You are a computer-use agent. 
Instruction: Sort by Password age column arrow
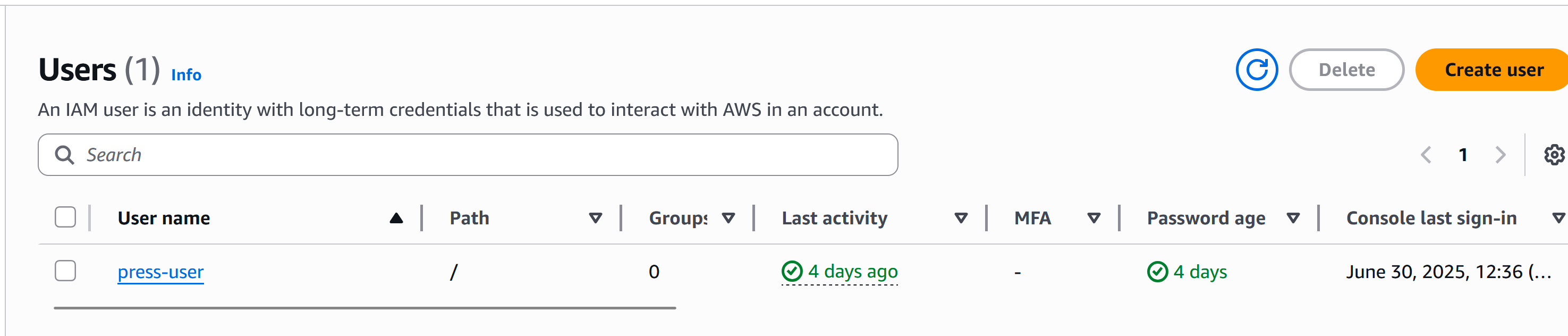1293,218
